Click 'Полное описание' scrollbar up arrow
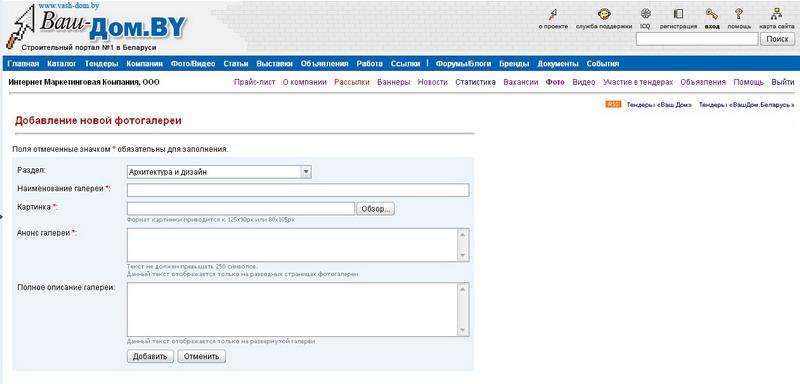800x384 pixels. pyautogui.click(x=463, y=289)
